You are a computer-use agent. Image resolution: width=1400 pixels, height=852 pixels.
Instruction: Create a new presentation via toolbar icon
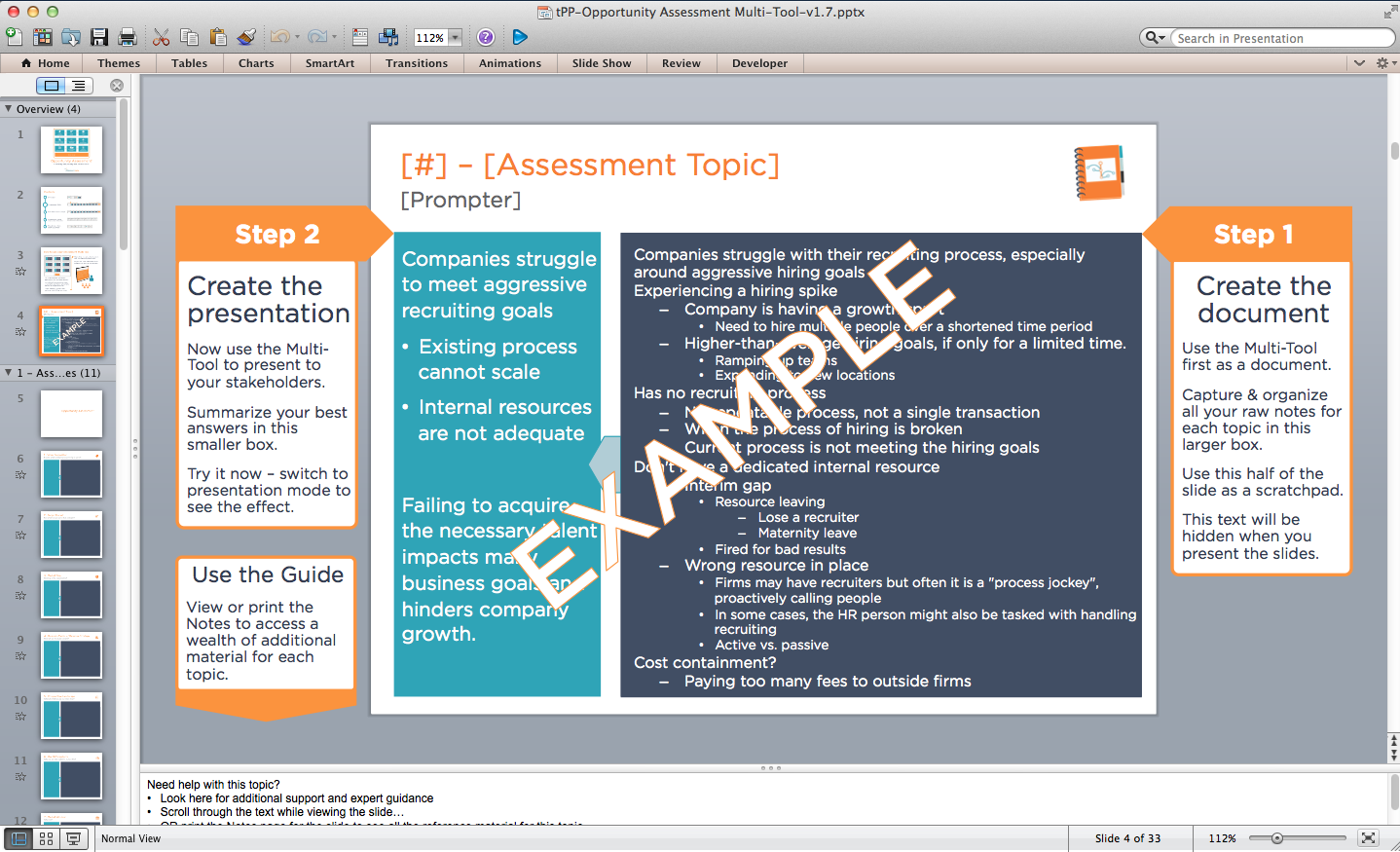pos(14,37)
